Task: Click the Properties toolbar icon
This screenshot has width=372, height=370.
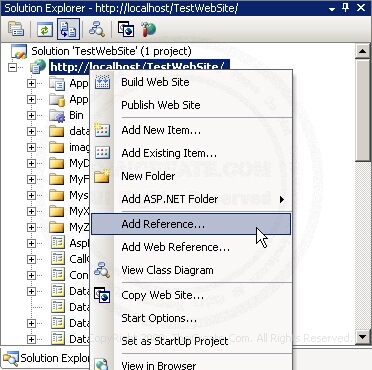Action: 16,29
